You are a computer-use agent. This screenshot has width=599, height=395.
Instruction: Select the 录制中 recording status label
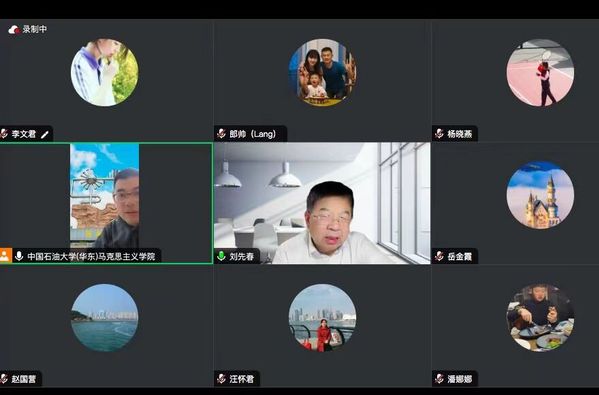[x=34, y=29]
